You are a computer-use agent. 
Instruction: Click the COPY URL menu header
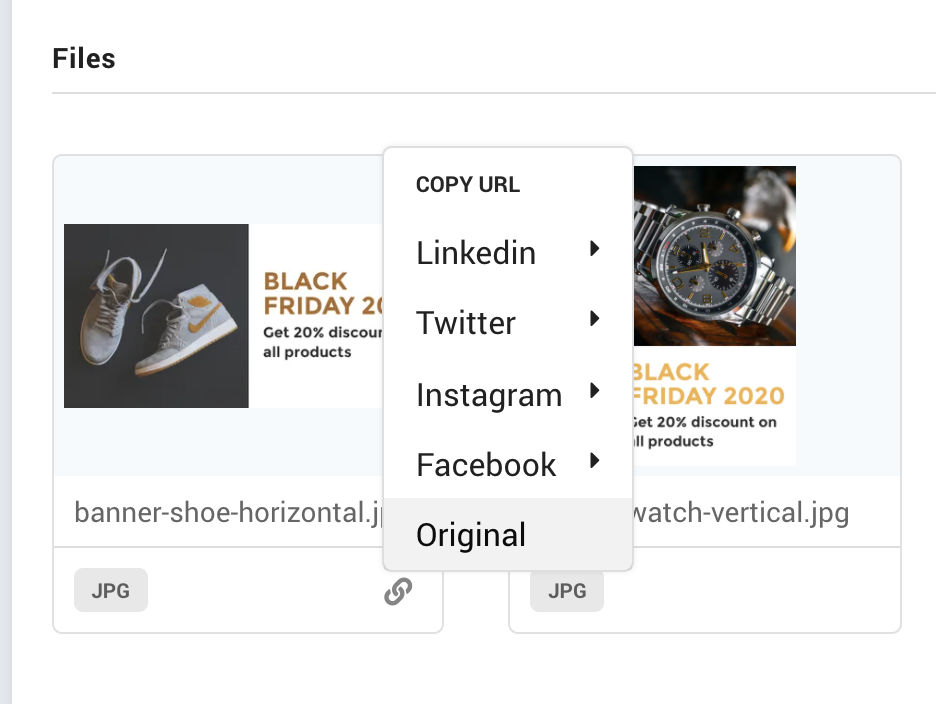pos(467,184)
